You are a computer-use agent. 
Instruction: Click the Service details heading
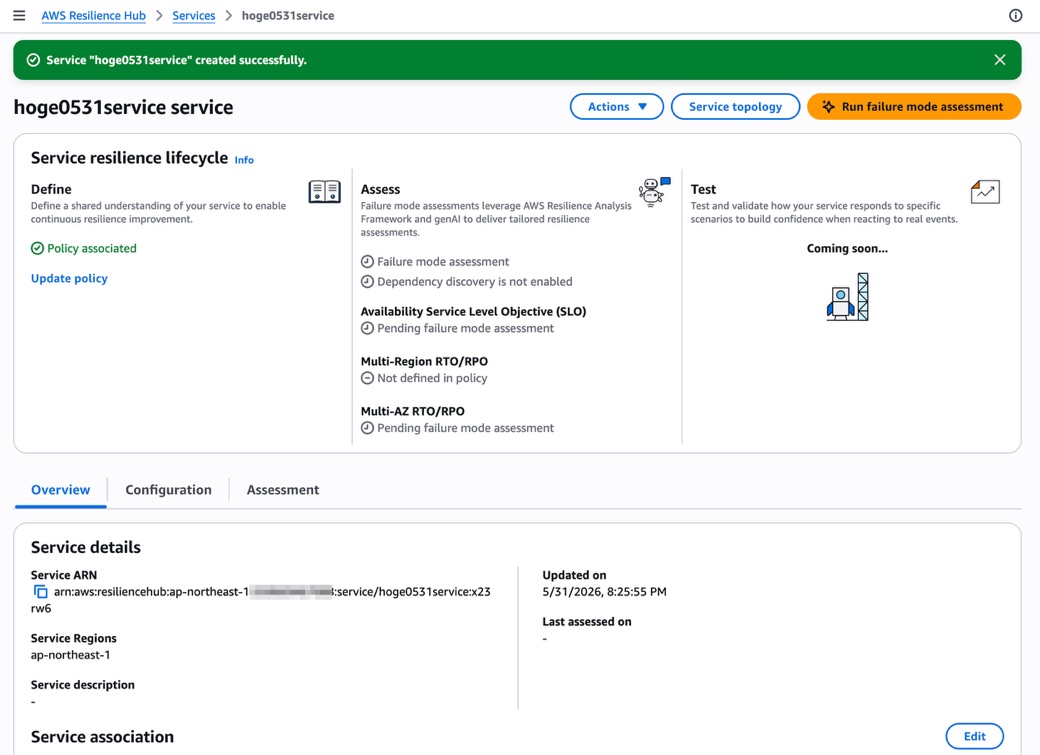pos(86,547)
